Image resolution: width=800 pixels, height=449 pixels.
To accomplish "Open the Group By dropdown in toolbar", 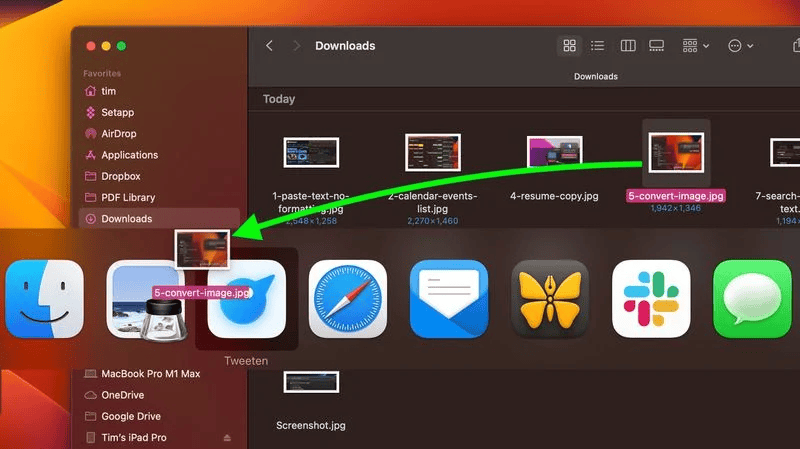I will 695,46.
